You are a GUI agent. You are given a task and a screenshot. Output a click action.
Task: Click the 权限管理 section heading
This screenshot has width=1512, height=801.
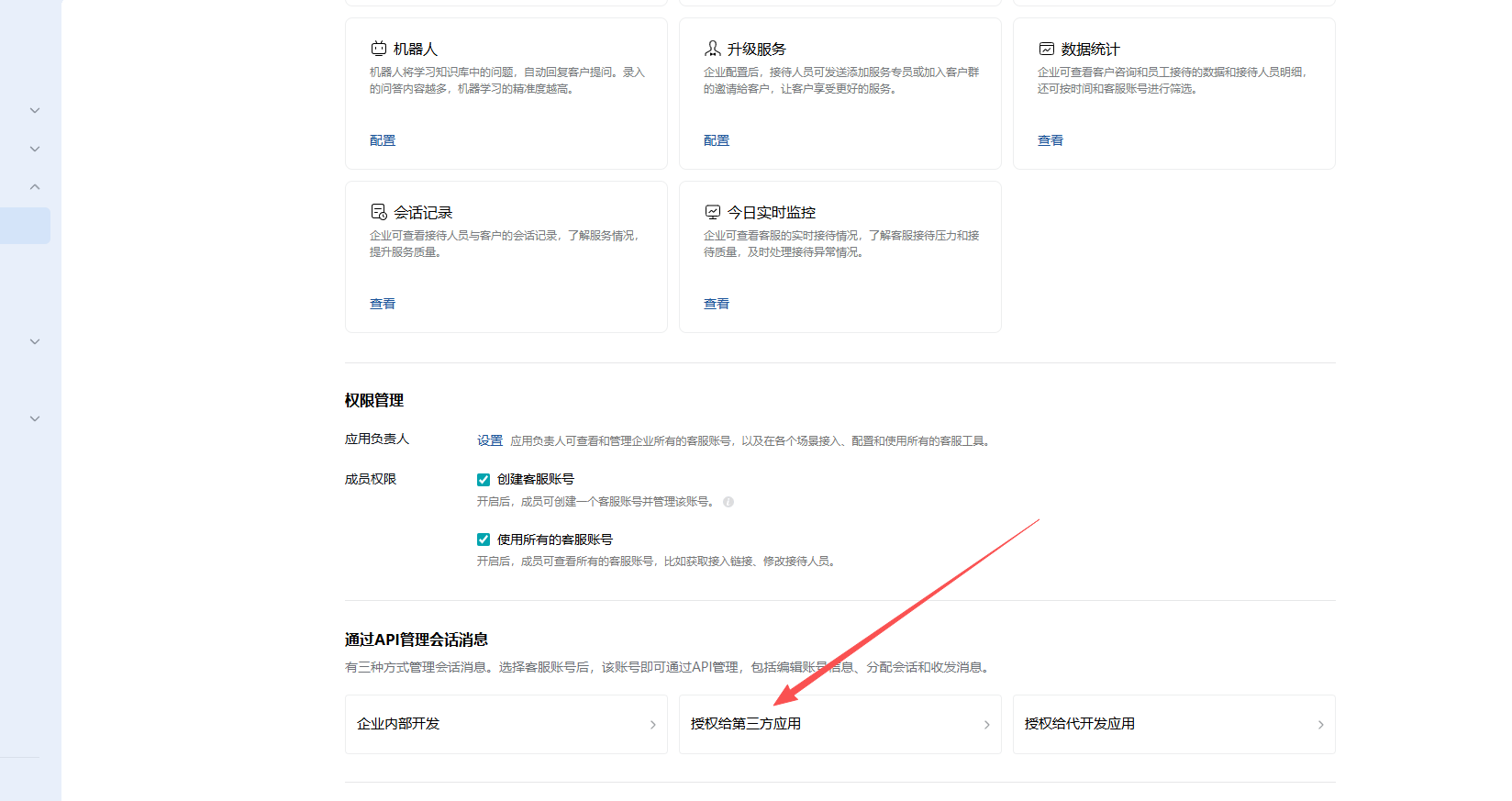pyautogui.click(x=374, y=400)
